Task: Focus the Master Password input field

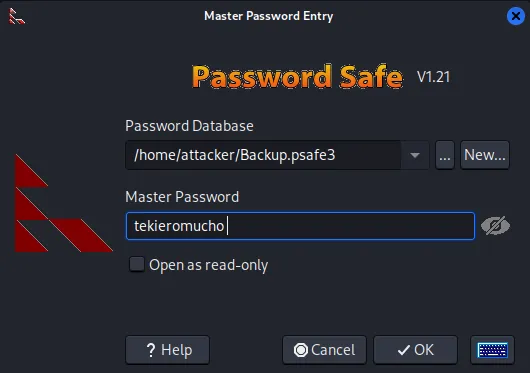Action: click(300, 226)
